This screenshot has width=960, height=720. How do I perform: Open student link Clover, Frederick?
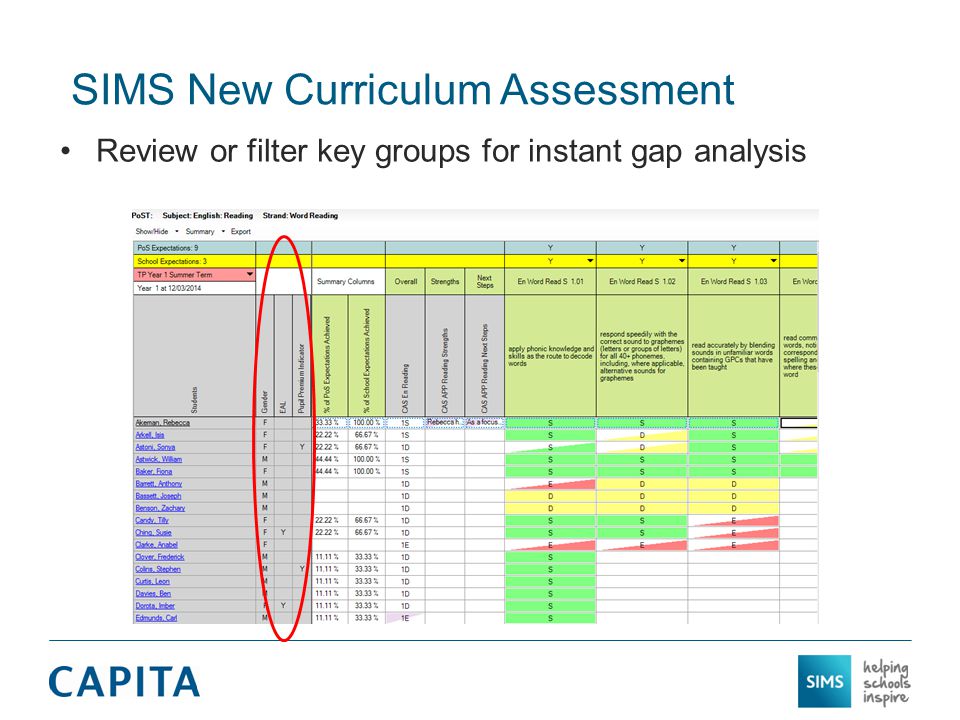(x=159, y=557)
